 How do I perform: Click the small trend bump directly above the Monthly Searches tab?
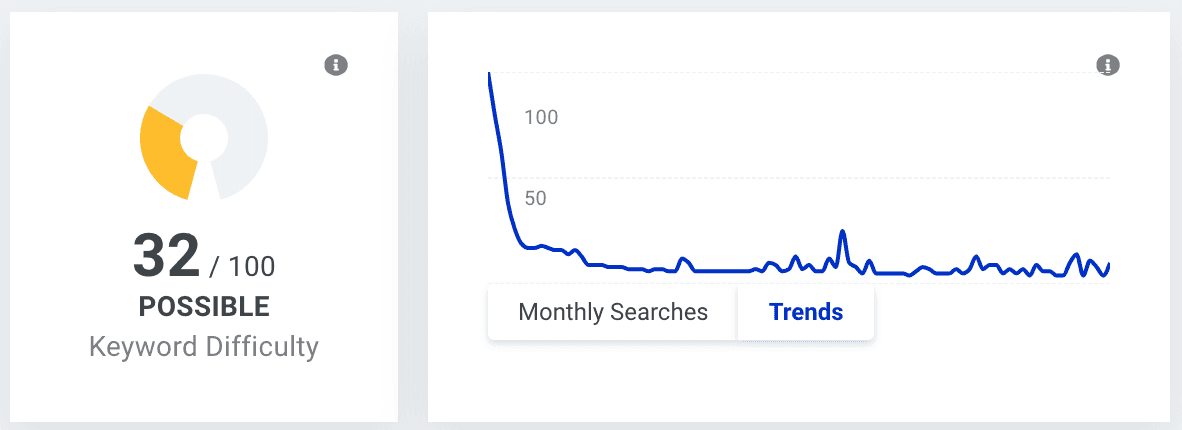(x=683, y=259)
